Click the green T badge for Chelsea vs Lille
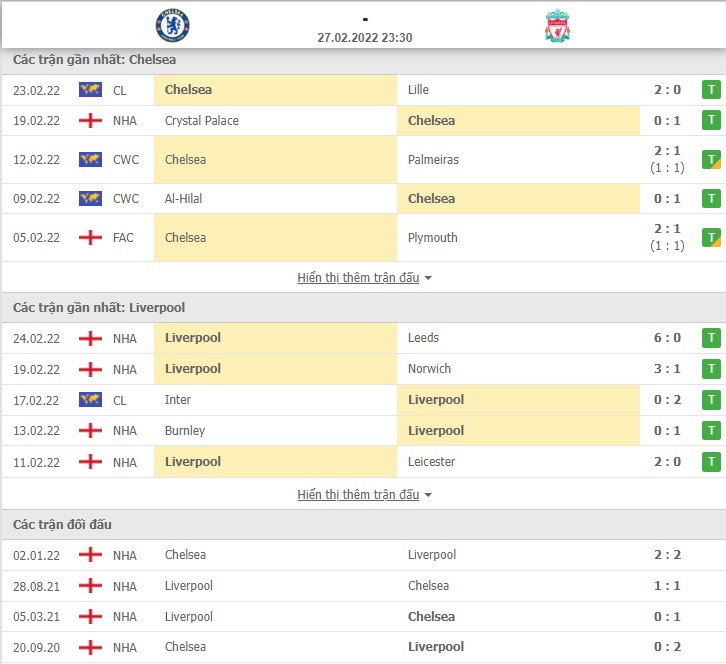Viewport: 726px width, 664px height. [711, 89]
